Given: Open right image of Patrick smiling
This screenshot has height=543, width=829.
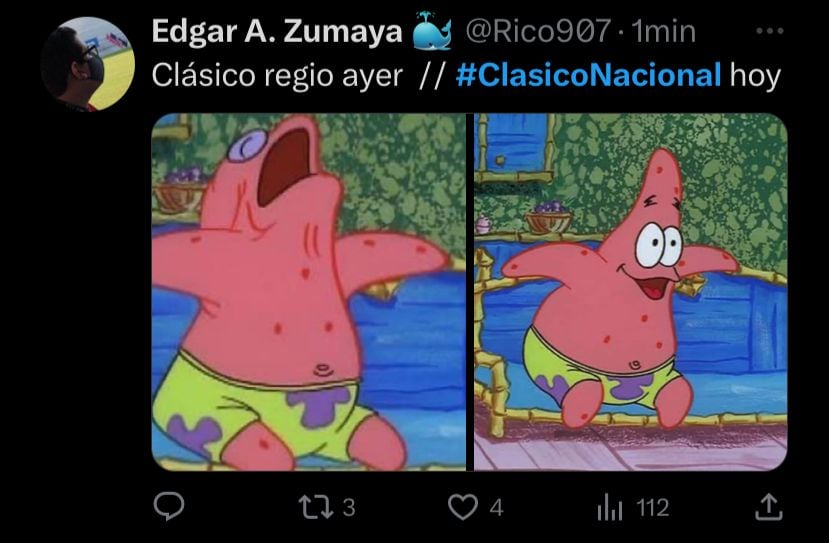Looking at the screenshot, I should coord(631,292).
